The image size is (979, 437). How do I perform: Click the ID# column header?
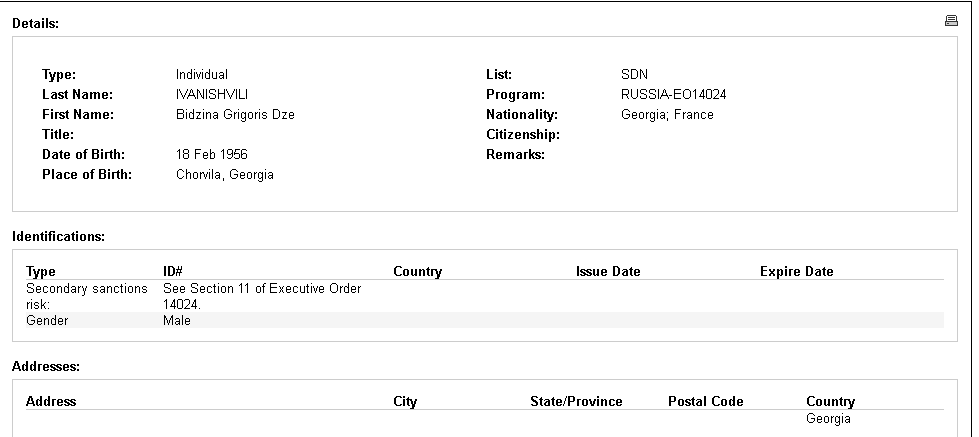[172, 272]
